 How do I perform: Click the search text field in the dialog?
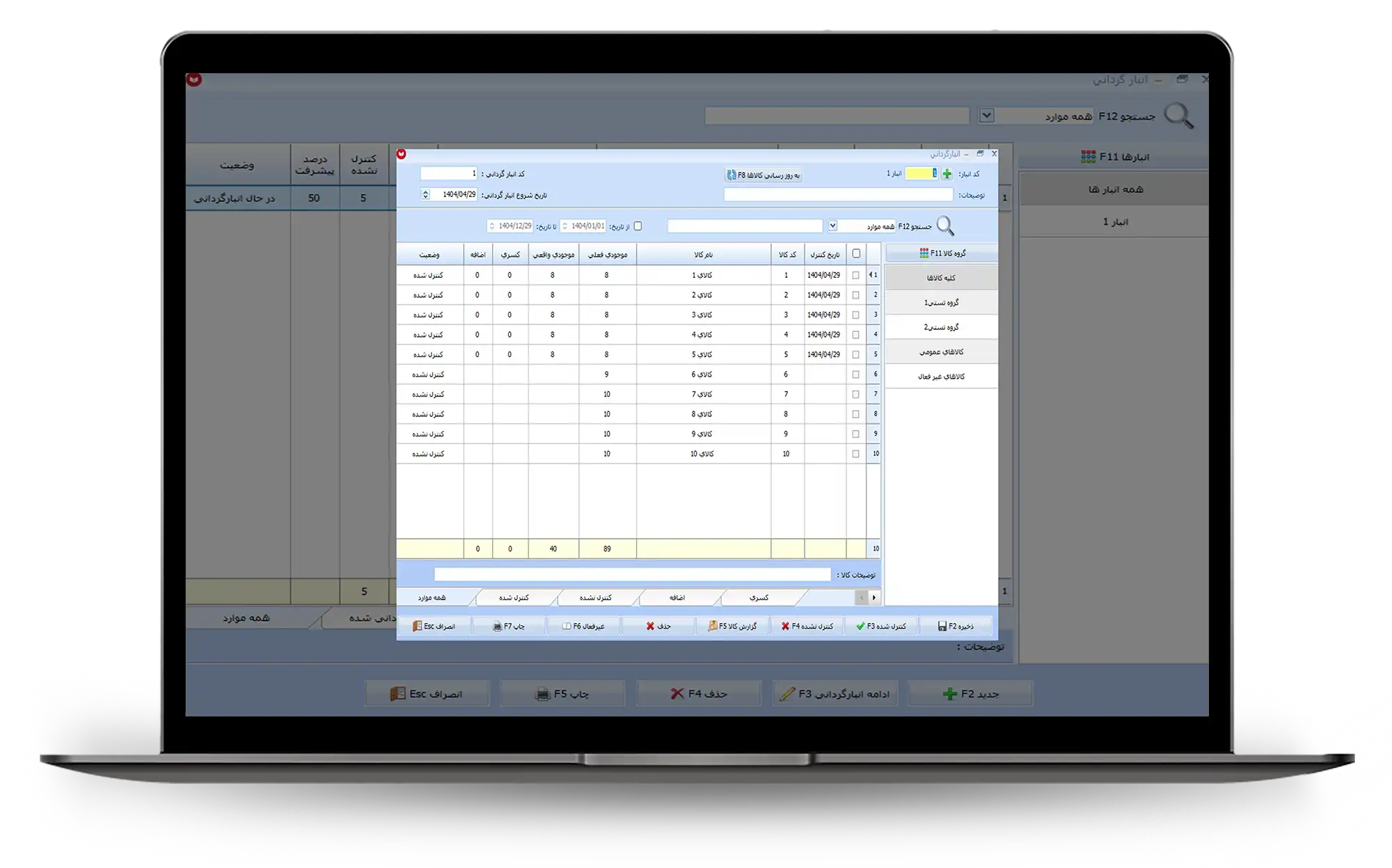[745, 226]
